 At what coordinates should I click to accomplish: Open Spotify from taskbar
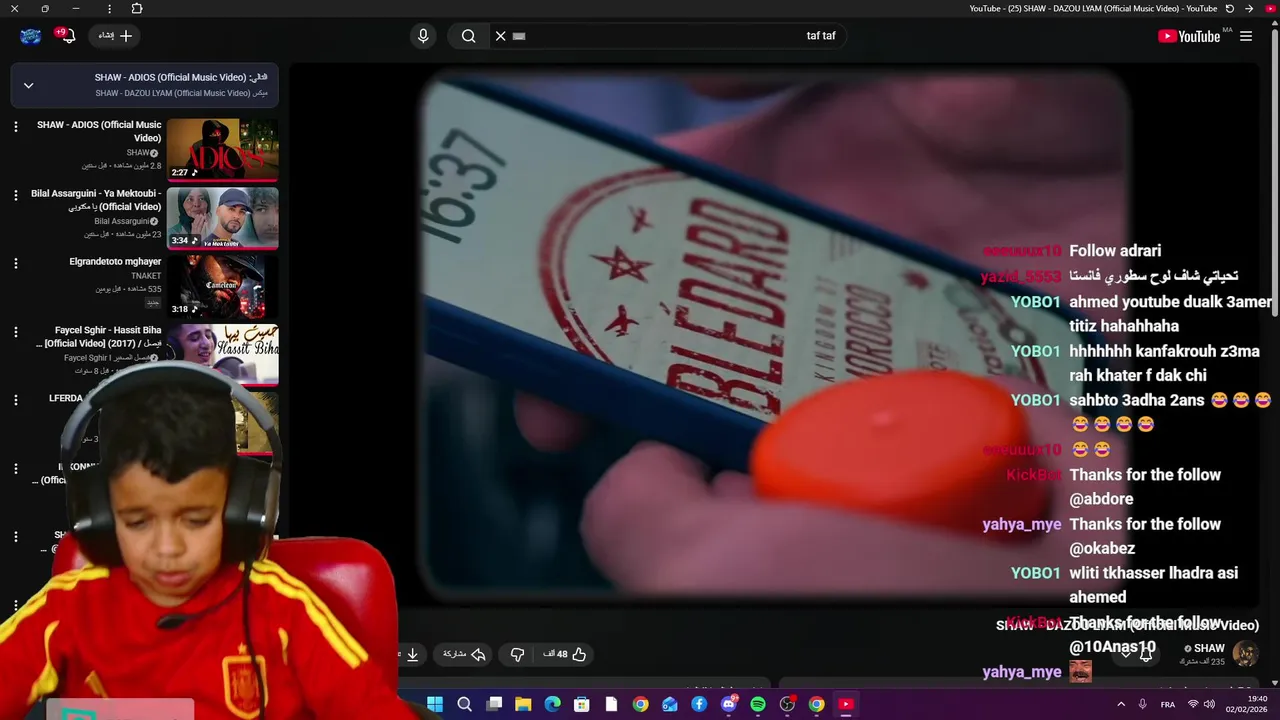tap(758, 704)
